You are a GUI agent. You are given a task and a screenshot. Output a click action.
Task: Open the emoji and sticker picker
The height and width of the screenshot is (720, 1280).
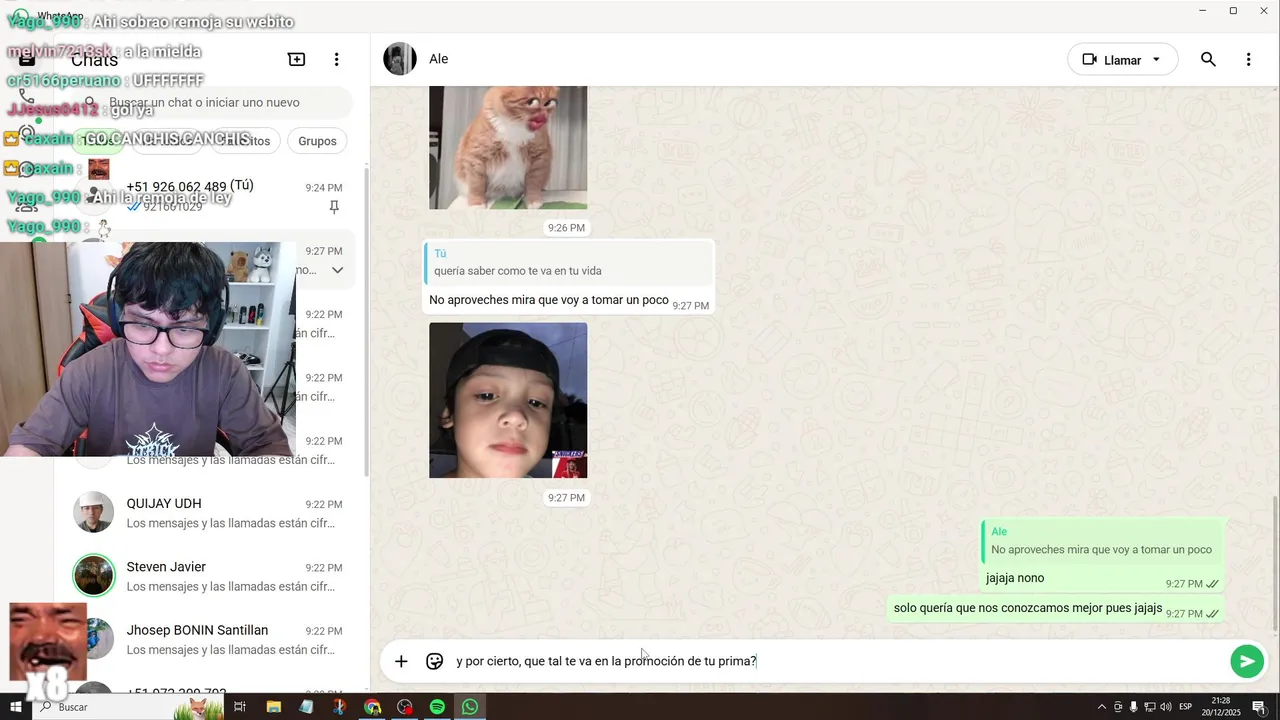(x=434, y=661)
